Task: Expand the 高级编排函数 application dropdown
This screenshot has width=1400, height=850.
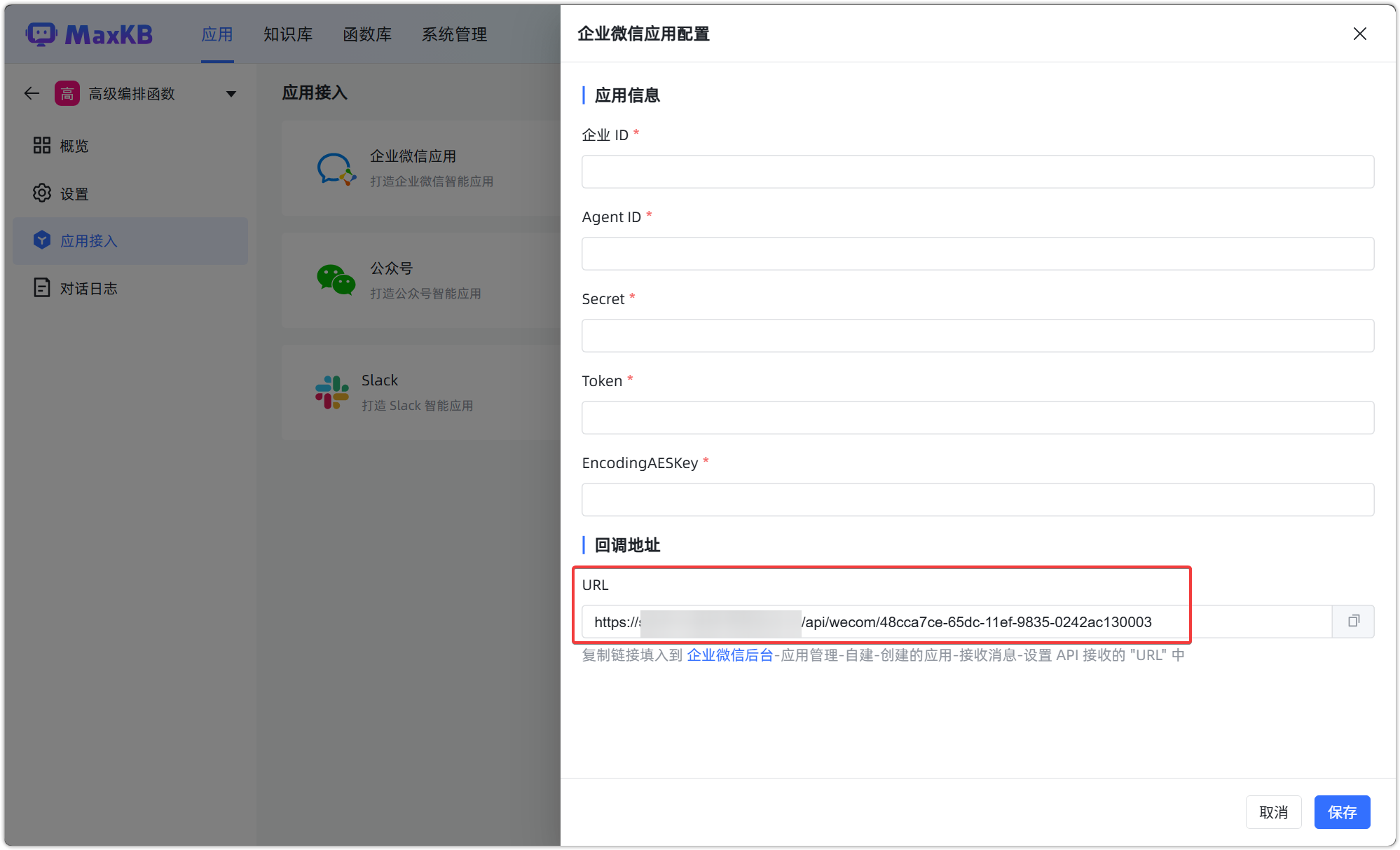Action: [231, 92]
